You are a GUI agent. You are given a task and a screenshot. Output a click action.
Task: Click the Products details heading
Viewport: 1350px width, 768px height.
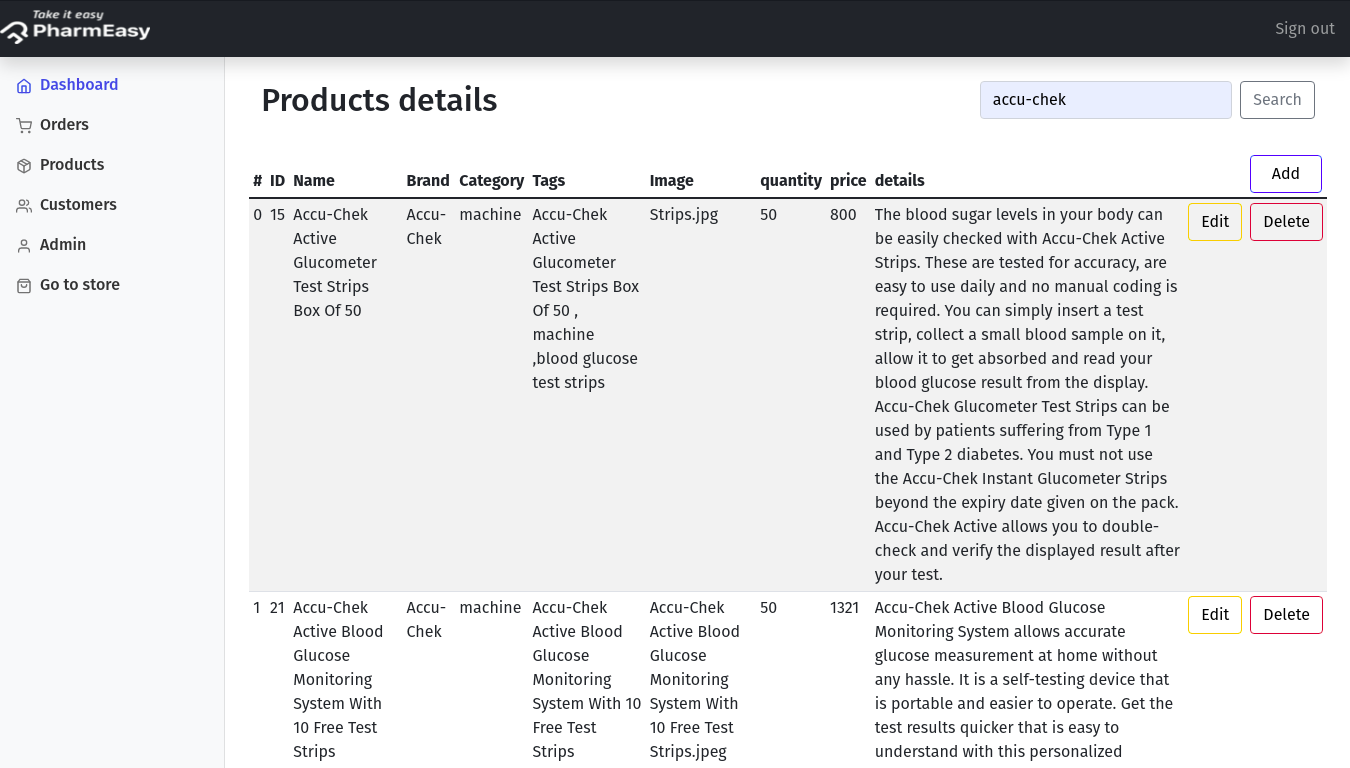pyautogui.click(x=379, y=100)
